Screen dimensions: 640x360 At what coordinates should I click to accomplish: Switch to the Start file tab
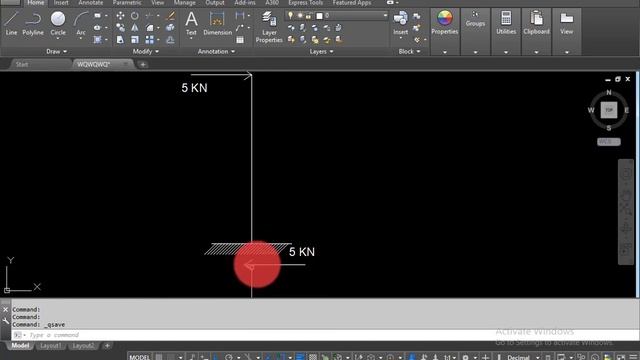coord(22,64)
